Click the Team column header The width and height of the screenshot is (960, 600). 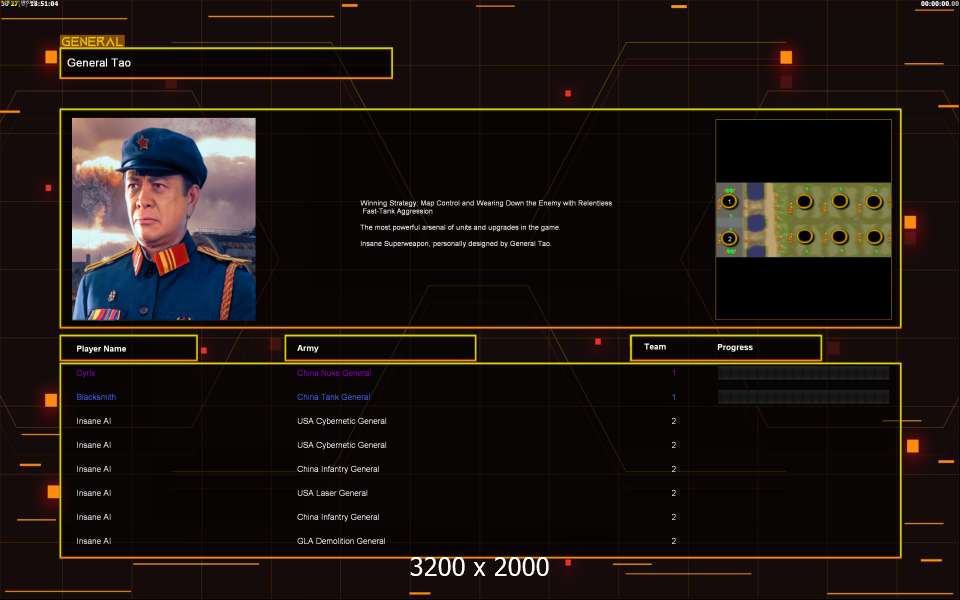click(x=655, y=347)
